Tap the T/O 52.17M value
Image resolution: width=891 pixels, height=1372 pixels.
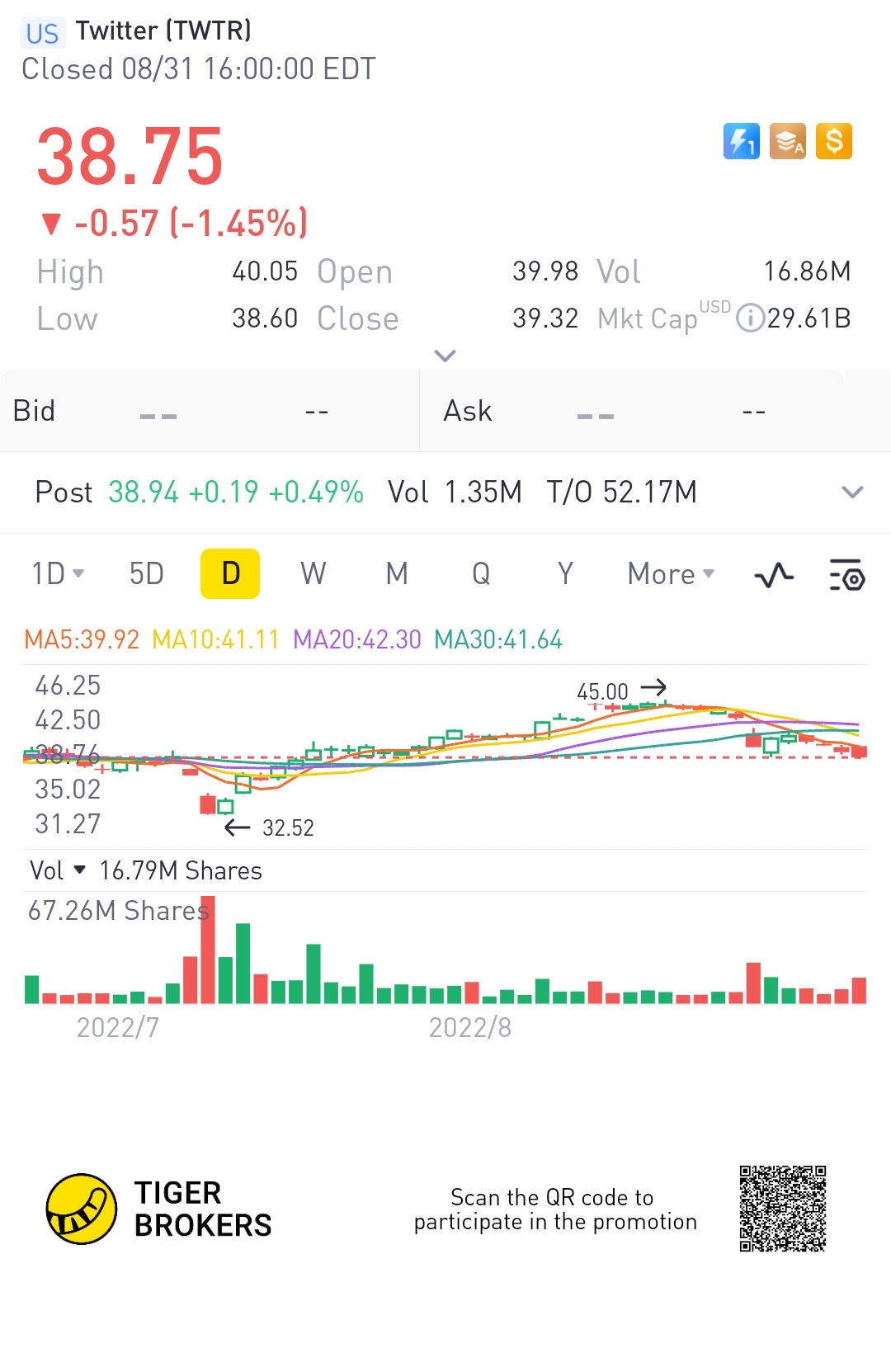tap(622, 492)
